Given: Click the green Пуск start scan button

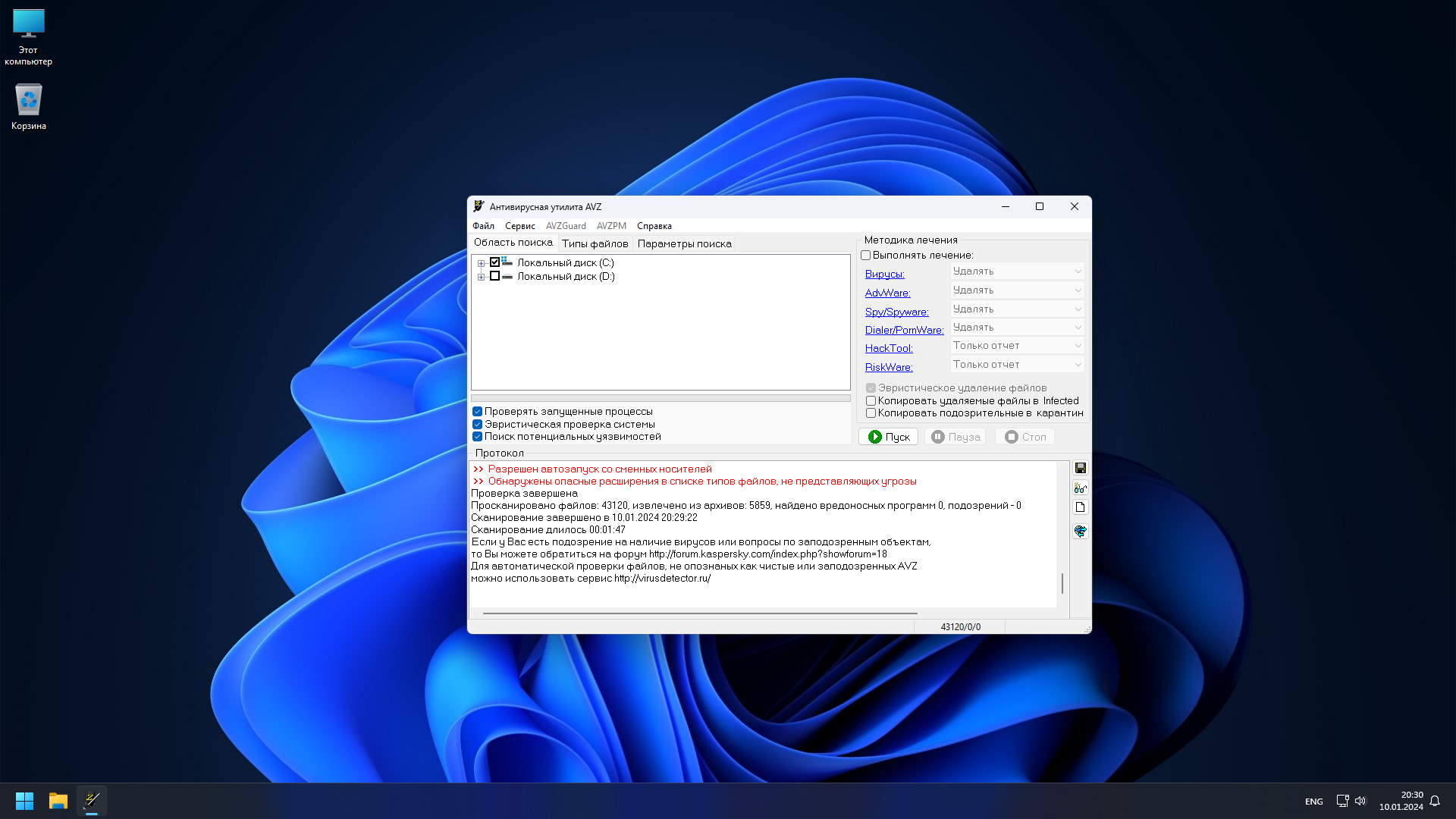Looking at the screenshot, I should pyautogui.click(x=888, y=437).
